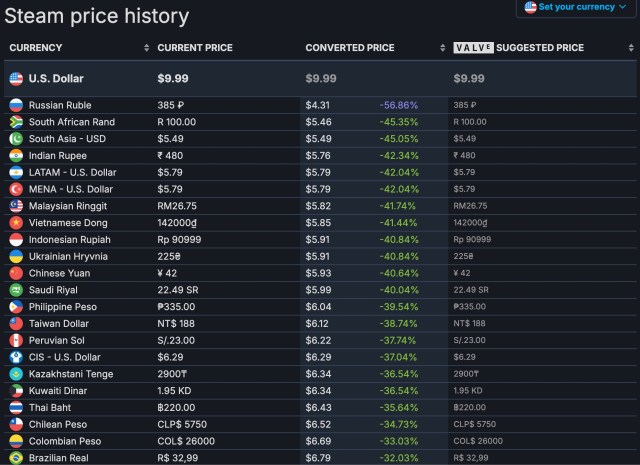
Task: Click the 2900₸ current price cell
Action: coord(172,374)
